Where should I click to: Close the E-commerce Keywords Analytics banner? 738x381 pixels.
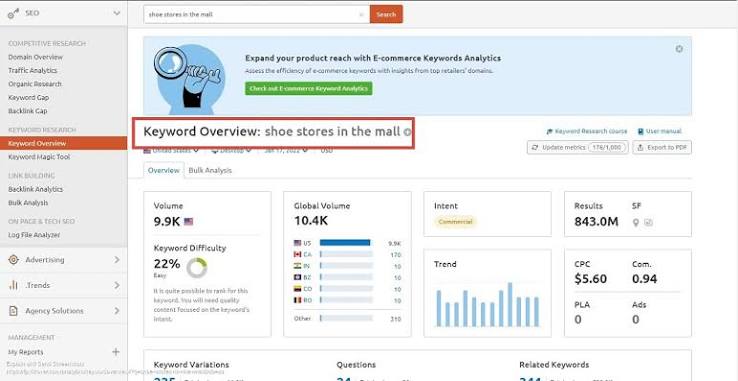click(x=679, y=49)
